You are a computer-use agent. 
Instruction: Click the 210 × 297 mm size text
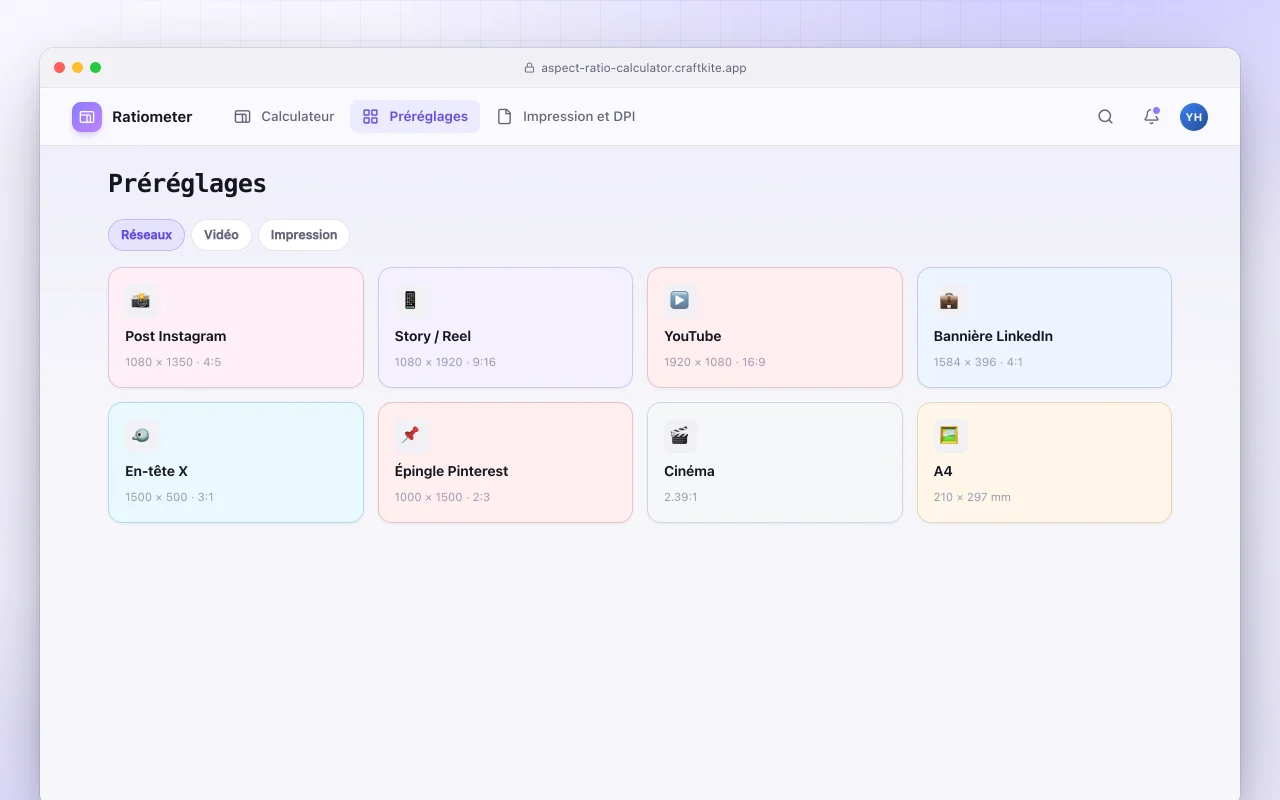pos(972,497)
